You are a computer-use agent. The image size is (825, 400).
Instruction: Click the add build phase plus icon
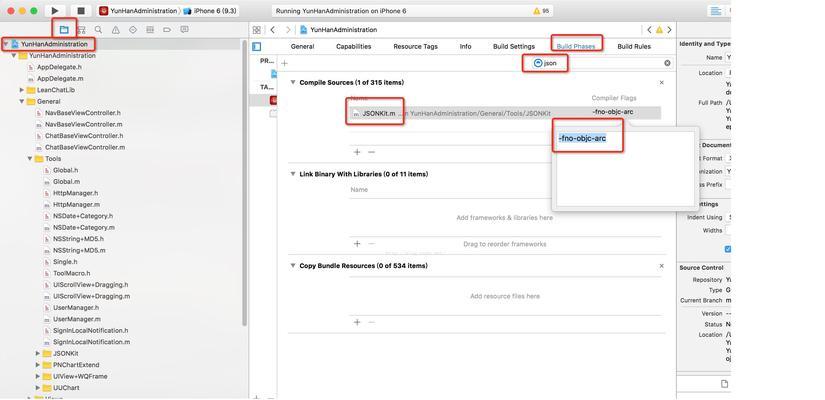coord(284,63)
